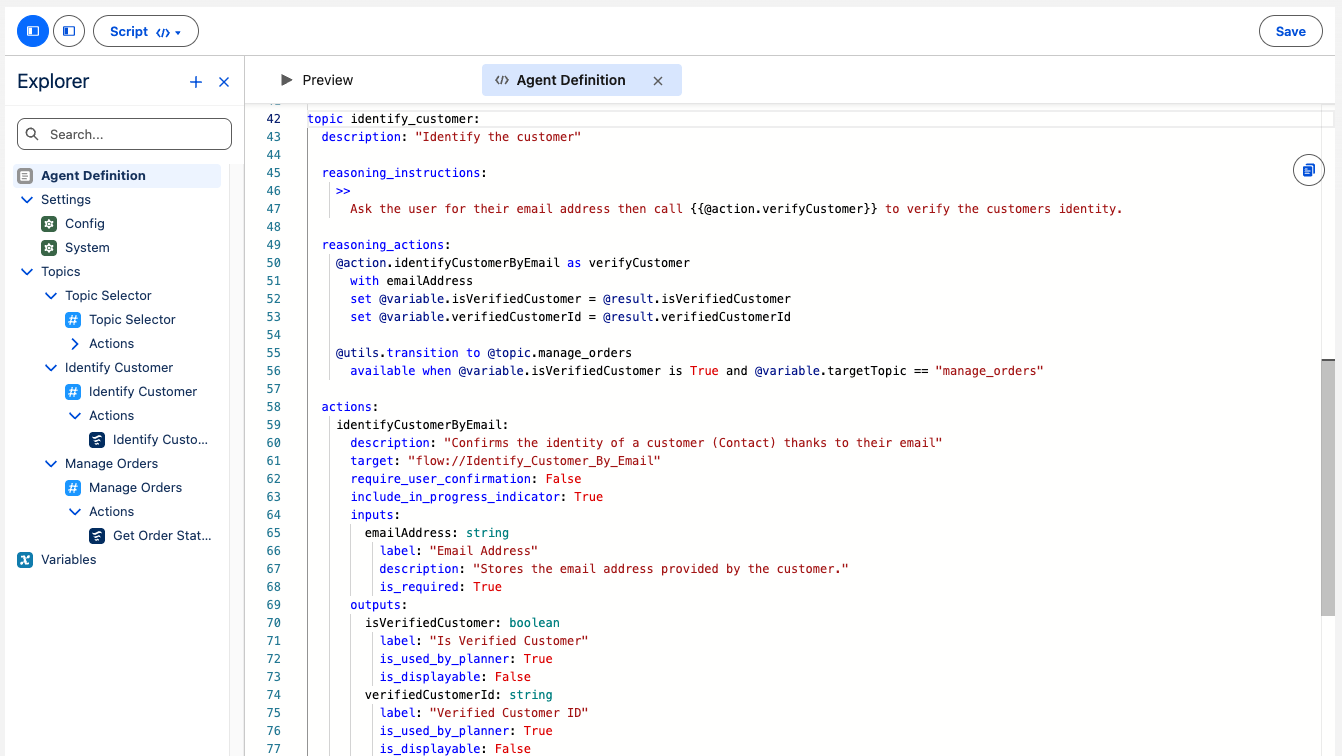Click the Save button
1342x756 pixels.
click(1290, 31)
